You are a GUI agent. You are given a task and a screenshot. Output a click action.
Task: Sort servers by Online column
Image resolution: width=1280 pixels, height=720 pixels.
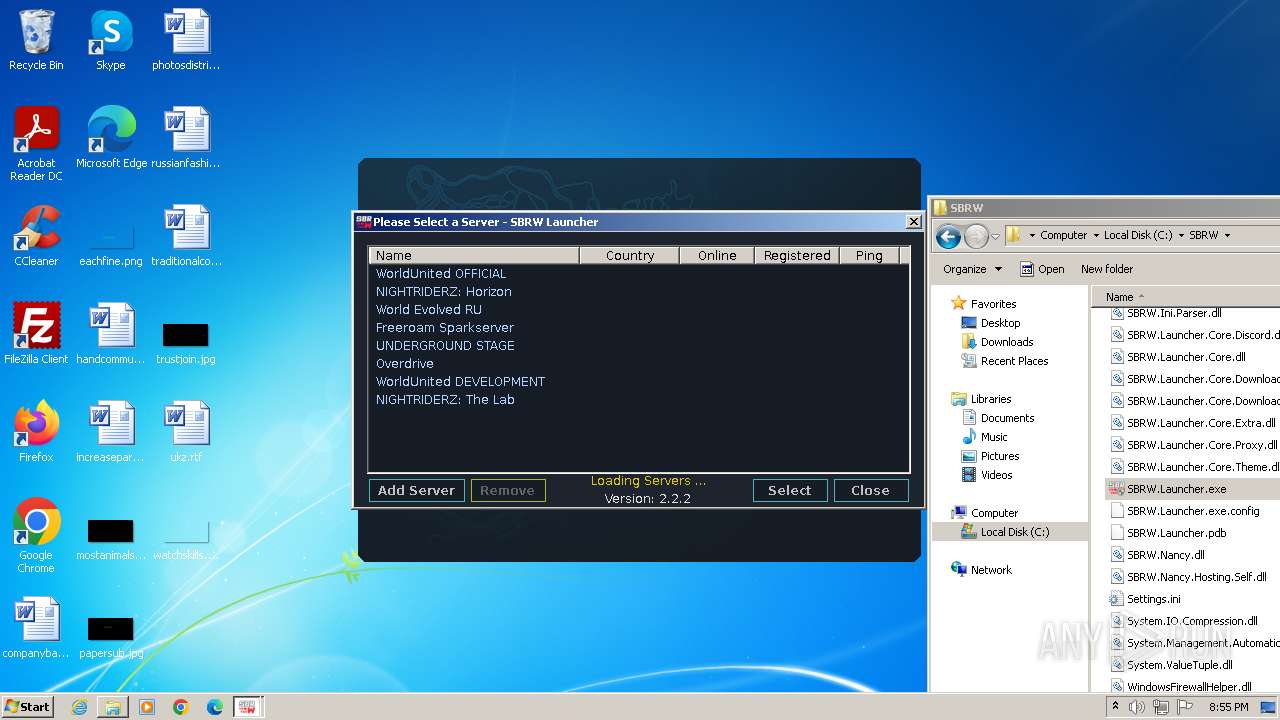(x=717, y=255)
